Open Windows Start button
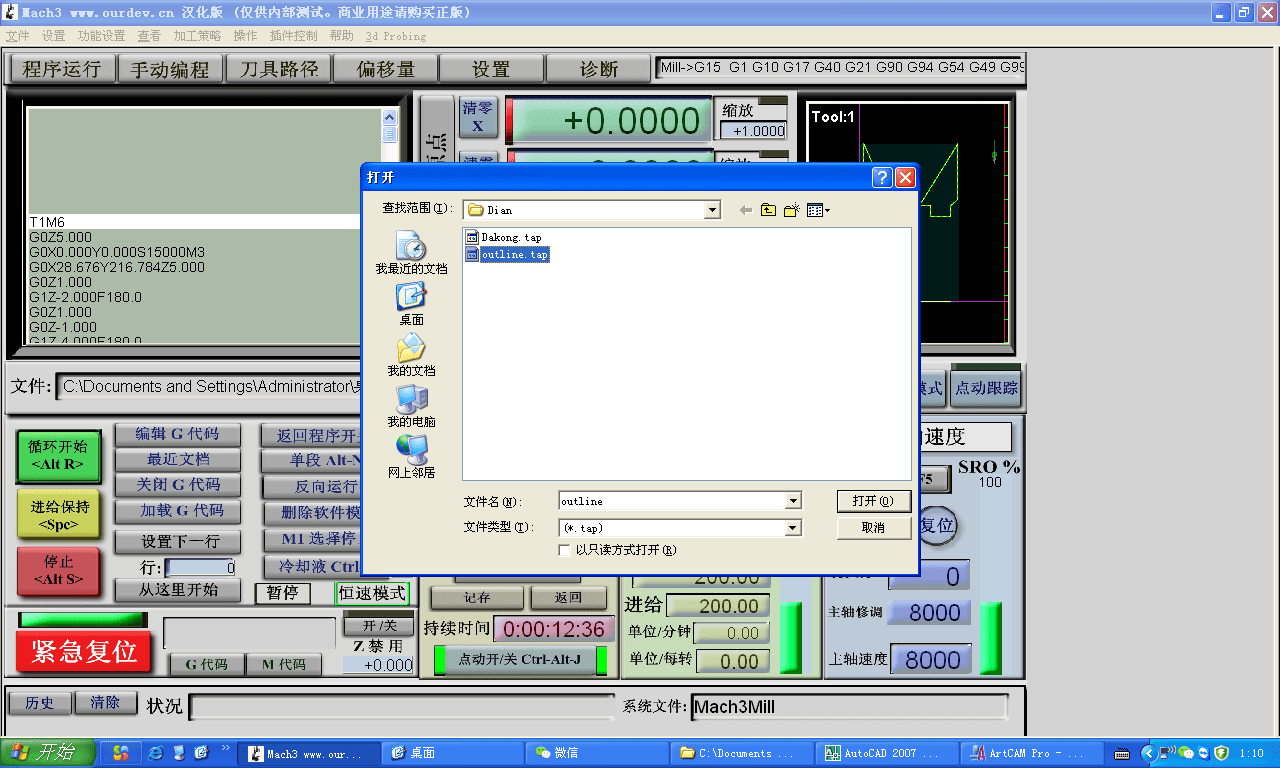Screen dimensions: 1280x768 pyautogui.click(x=48, y=753)
